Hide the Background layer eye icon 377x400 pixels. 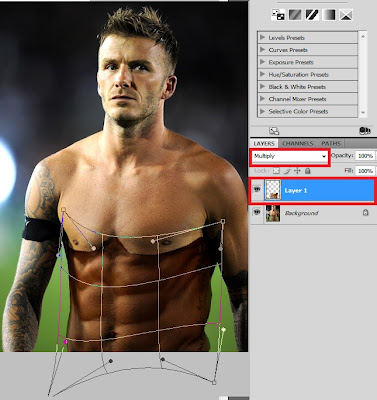(x=257, y=211)
